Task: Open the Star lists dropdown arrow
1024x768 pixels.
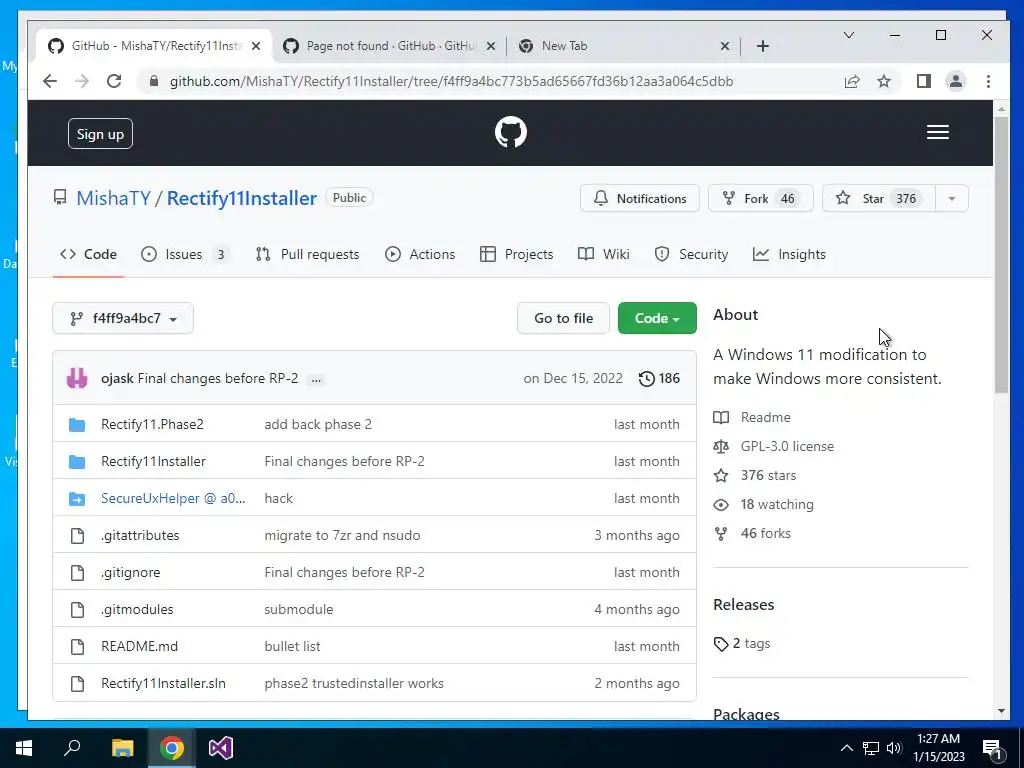Action: pos(952,199)
